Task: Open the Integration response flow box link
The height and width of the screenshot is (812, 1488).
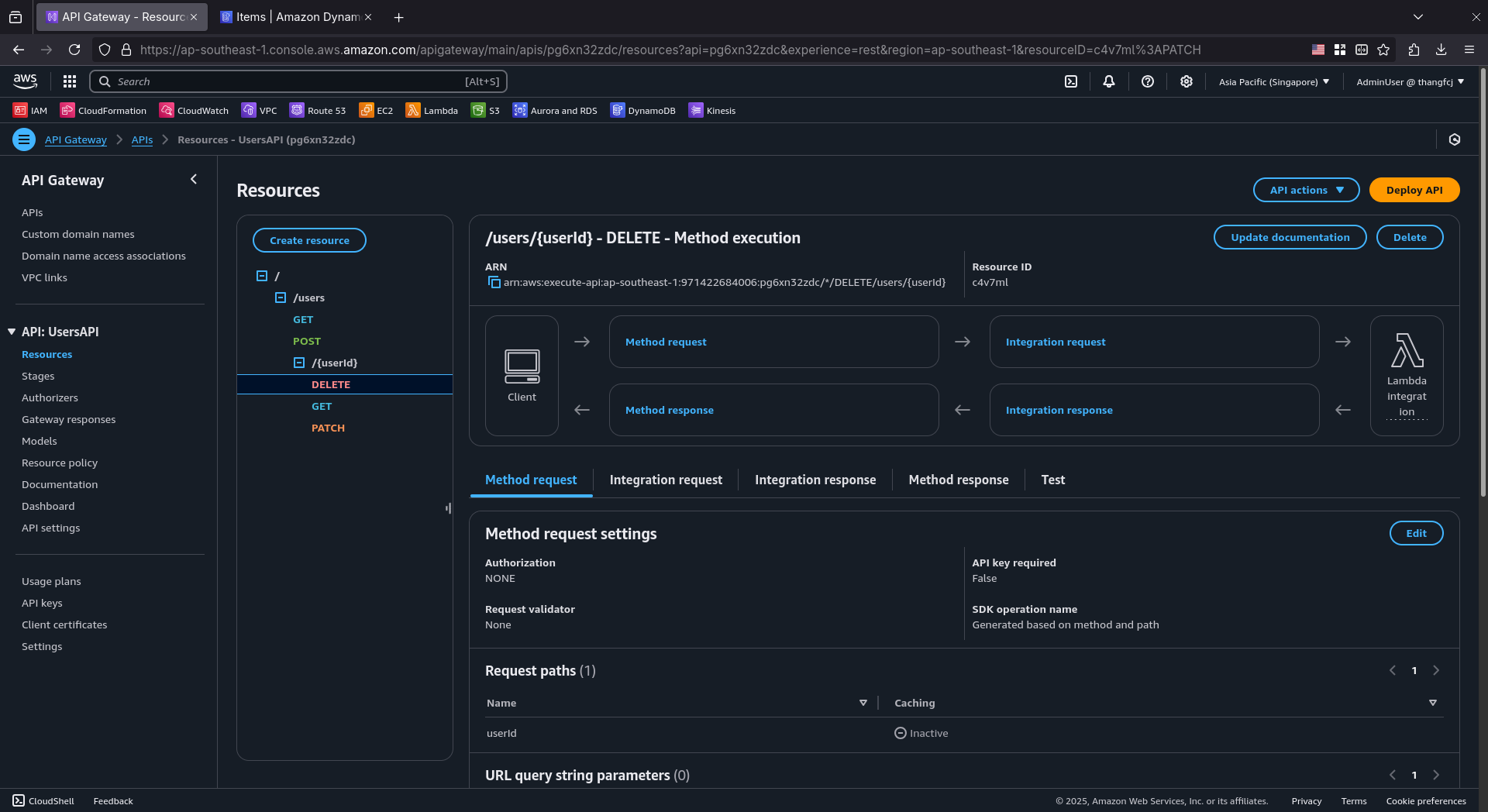Action: 1059,410
